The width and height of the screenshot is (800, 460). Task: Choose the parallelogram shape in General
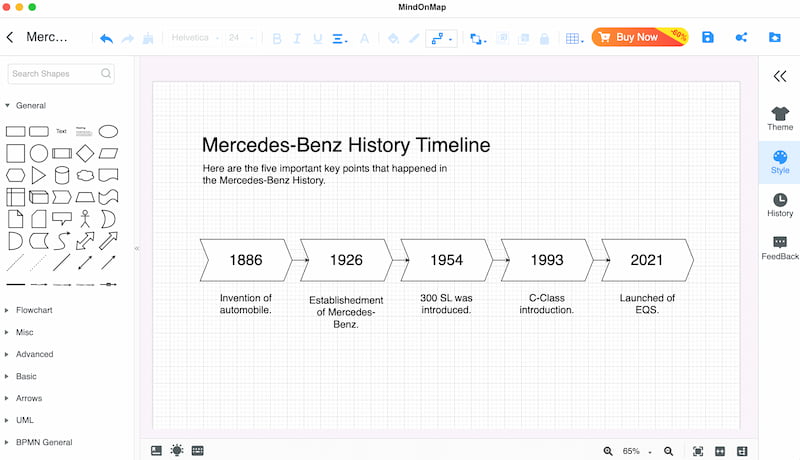[x=108, y=153]
